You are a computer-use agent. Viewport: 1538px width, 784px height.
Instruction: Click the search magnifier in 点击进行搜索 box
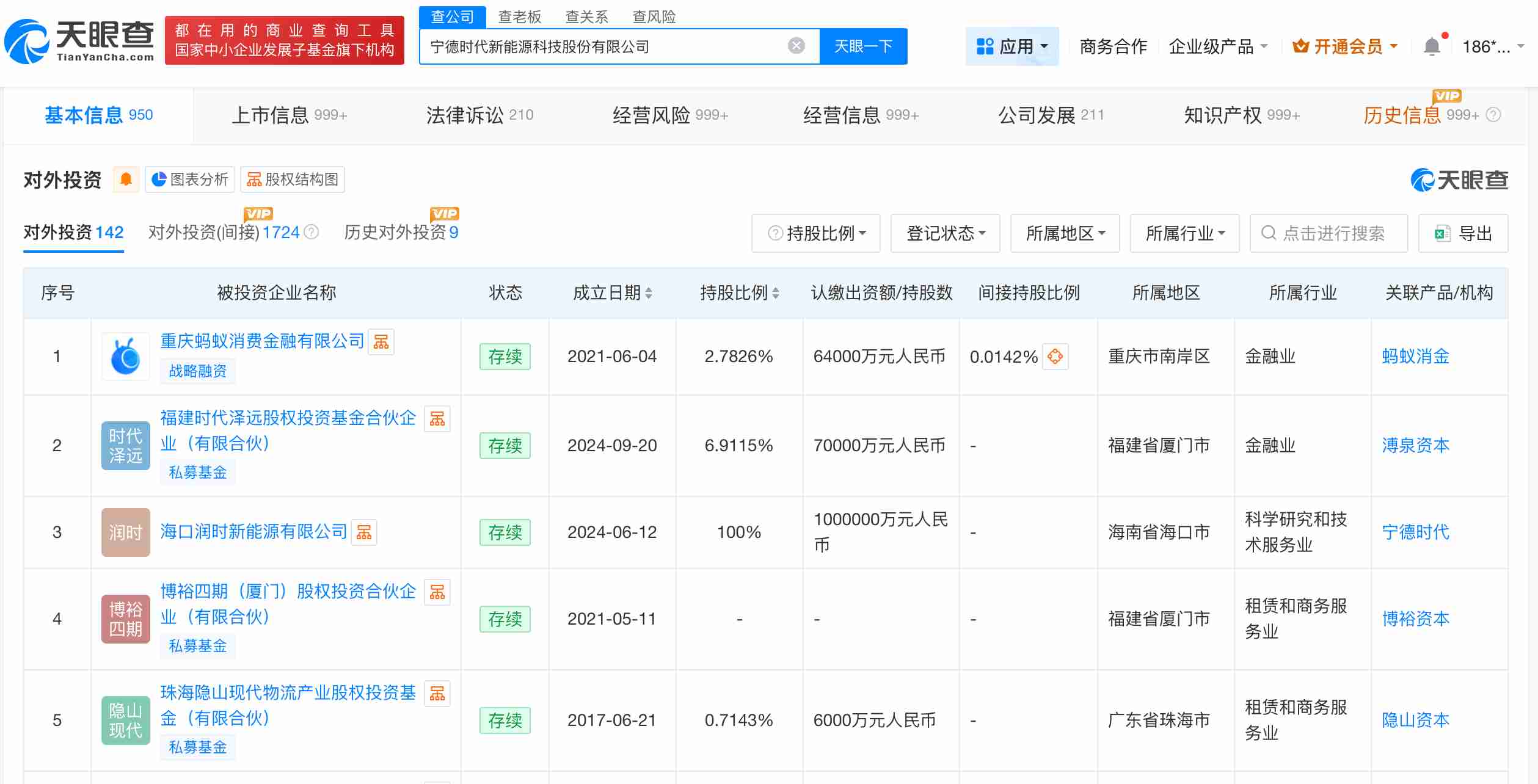click(x=1269, y=233)
